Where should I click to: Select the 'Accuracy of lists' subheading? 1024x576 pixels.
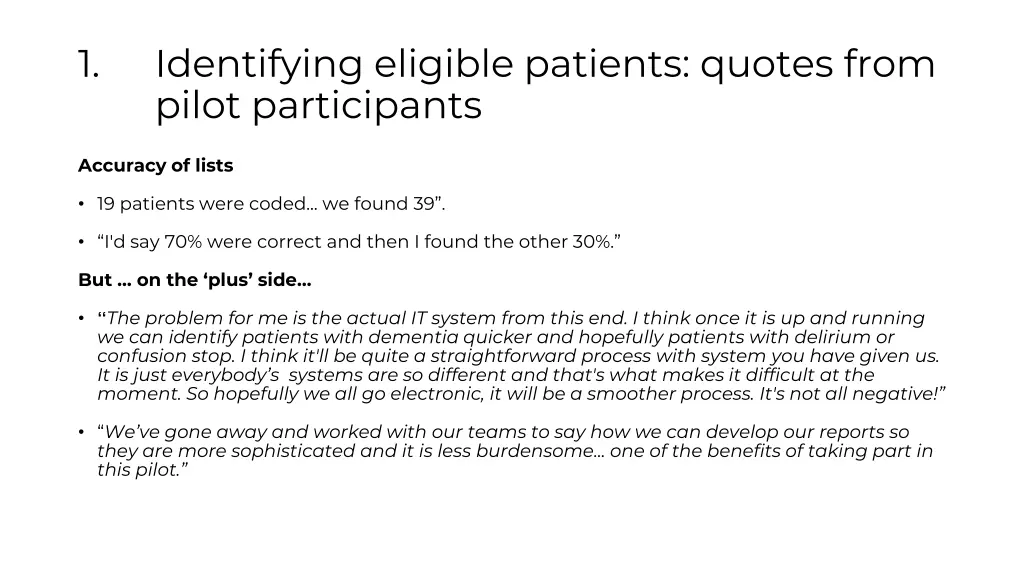[x=155, y=165]
